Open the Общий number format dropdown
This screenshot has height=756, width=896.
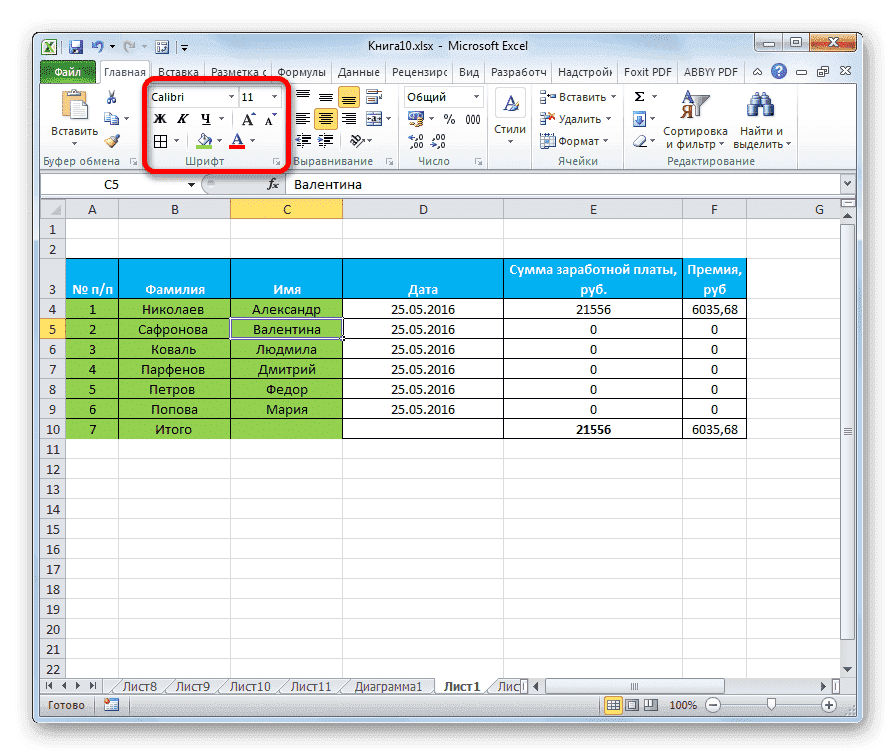pos(470,96)
